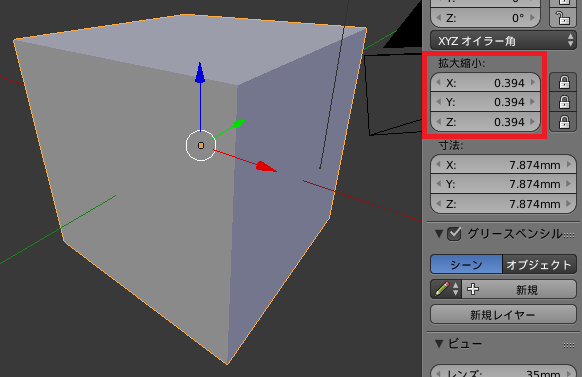Decrease Scale Y with left arrow
The image size is (582, 377).
439,102
